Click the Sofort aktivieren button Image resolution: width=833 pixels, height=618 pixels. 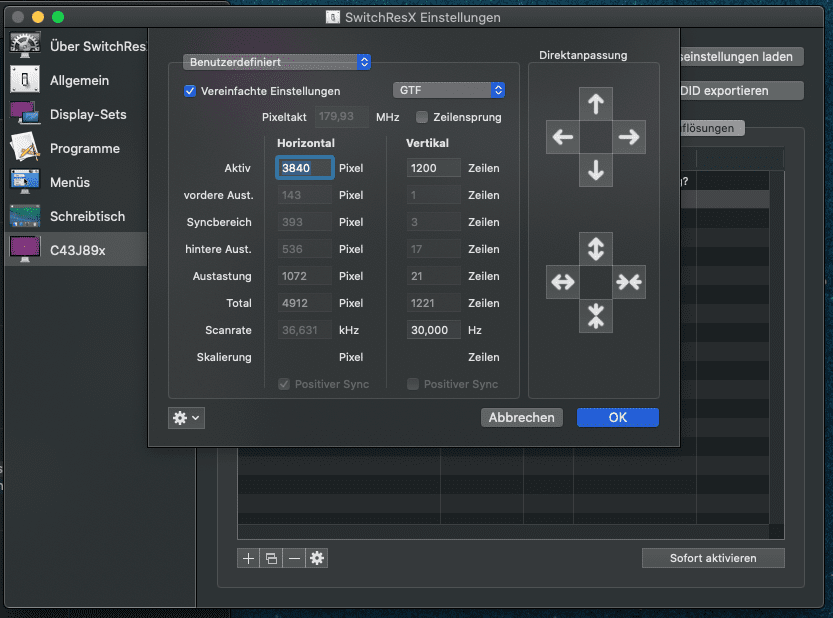[x=713, y=558]
